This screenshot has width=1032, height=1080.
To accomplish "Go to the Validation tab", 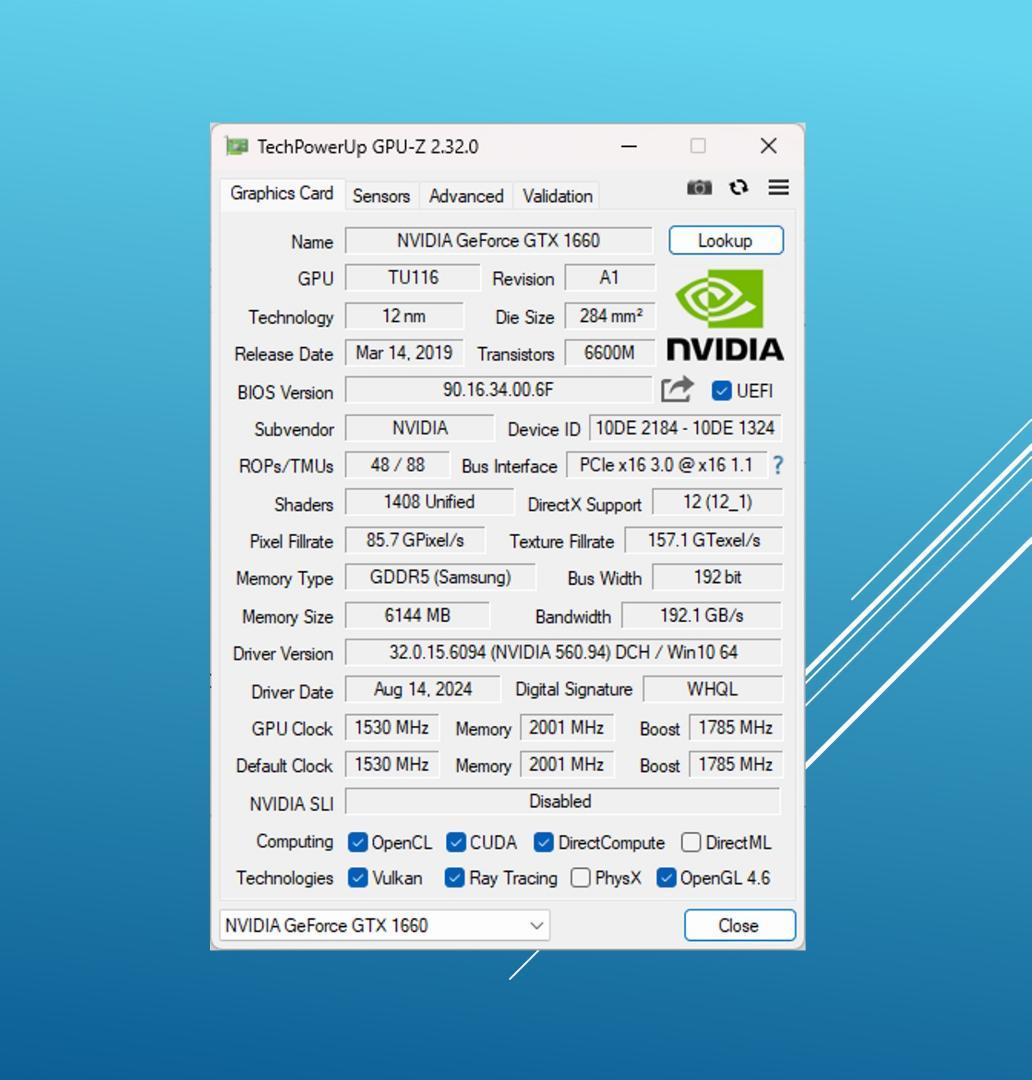I will (557, 196).
